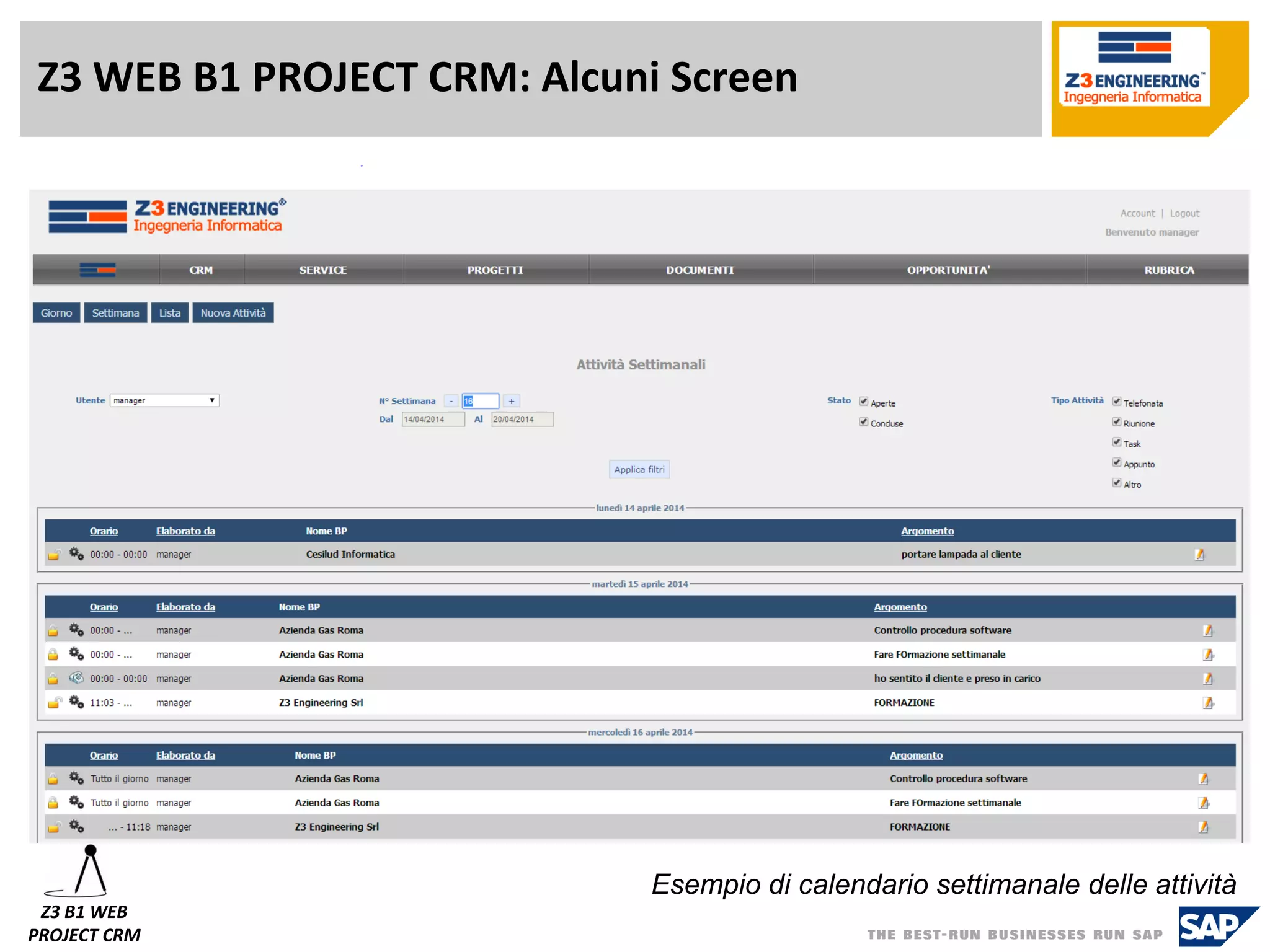Open the DOCUMENTI menu
This screenshot has height=952, width=1270.
[x=700, y=270]
